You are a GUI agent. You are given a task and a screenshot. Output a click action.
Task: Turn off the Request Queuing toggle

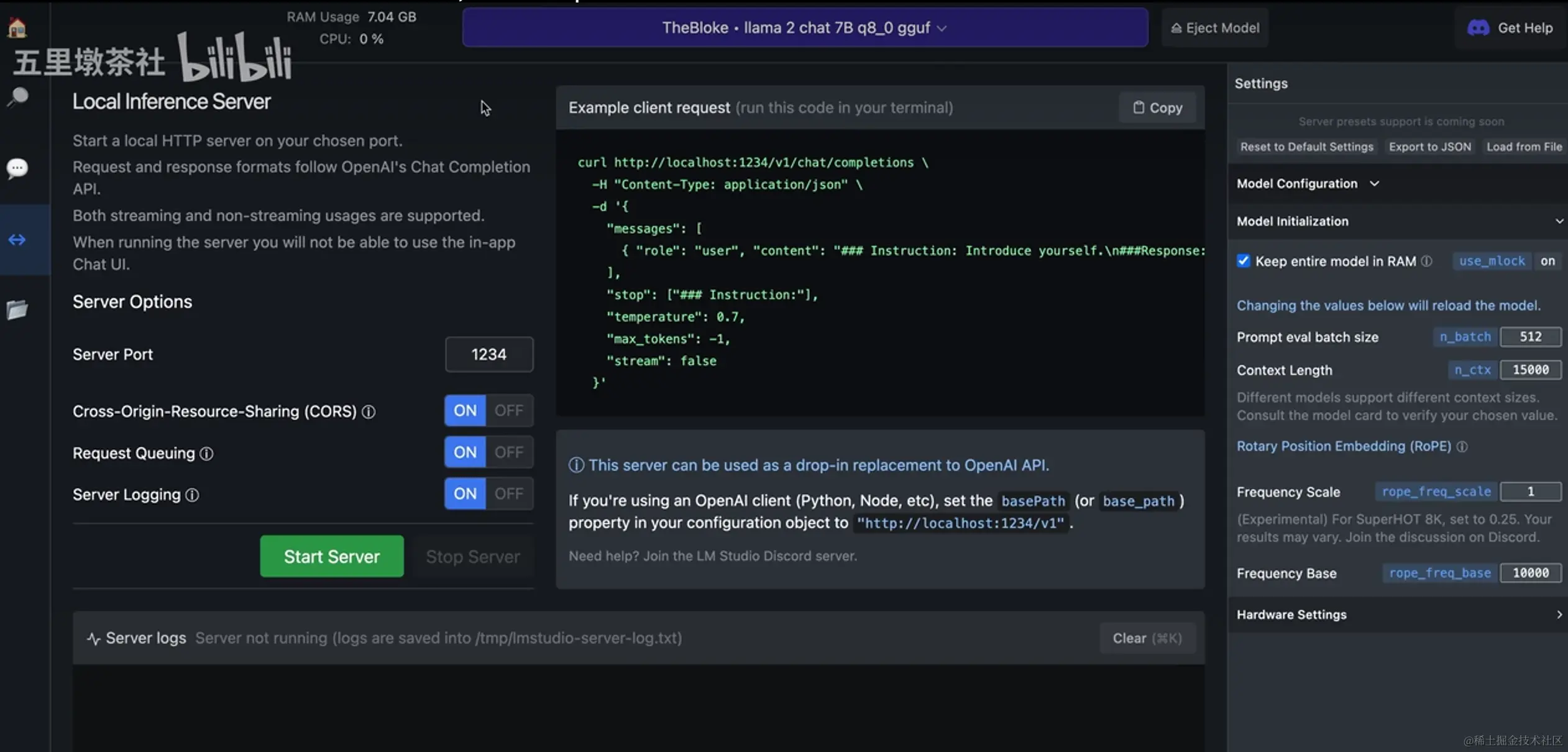coord(508,452)
